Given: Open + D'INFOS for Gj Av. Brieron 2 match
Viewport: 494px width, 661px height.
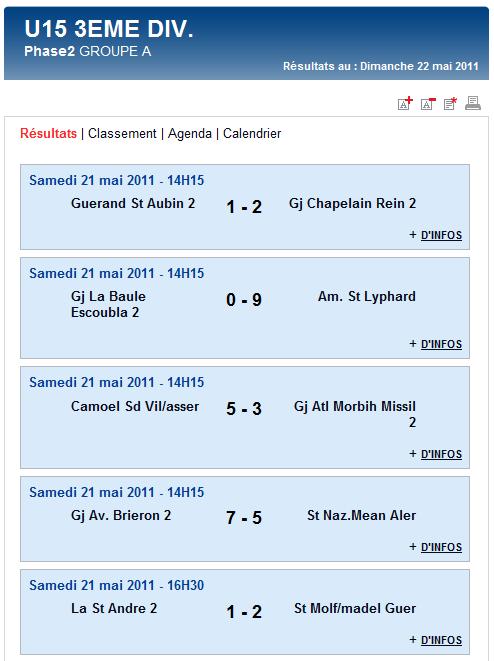Looking at the screenshot, I should pos(436,547).
